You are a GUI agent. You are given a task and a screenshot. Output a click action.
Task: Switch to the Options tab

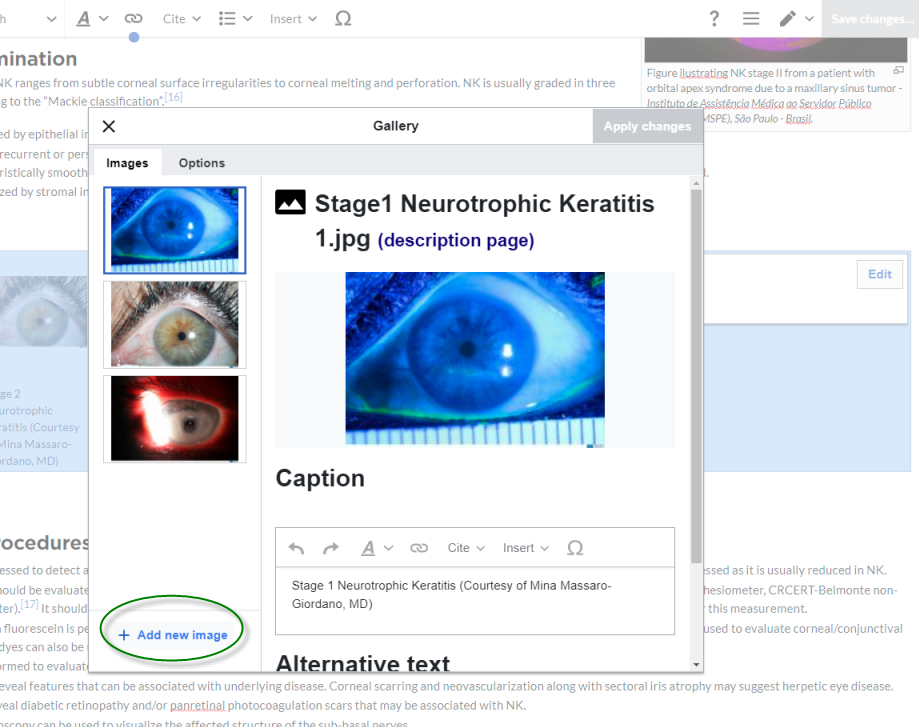pos(202,163)
